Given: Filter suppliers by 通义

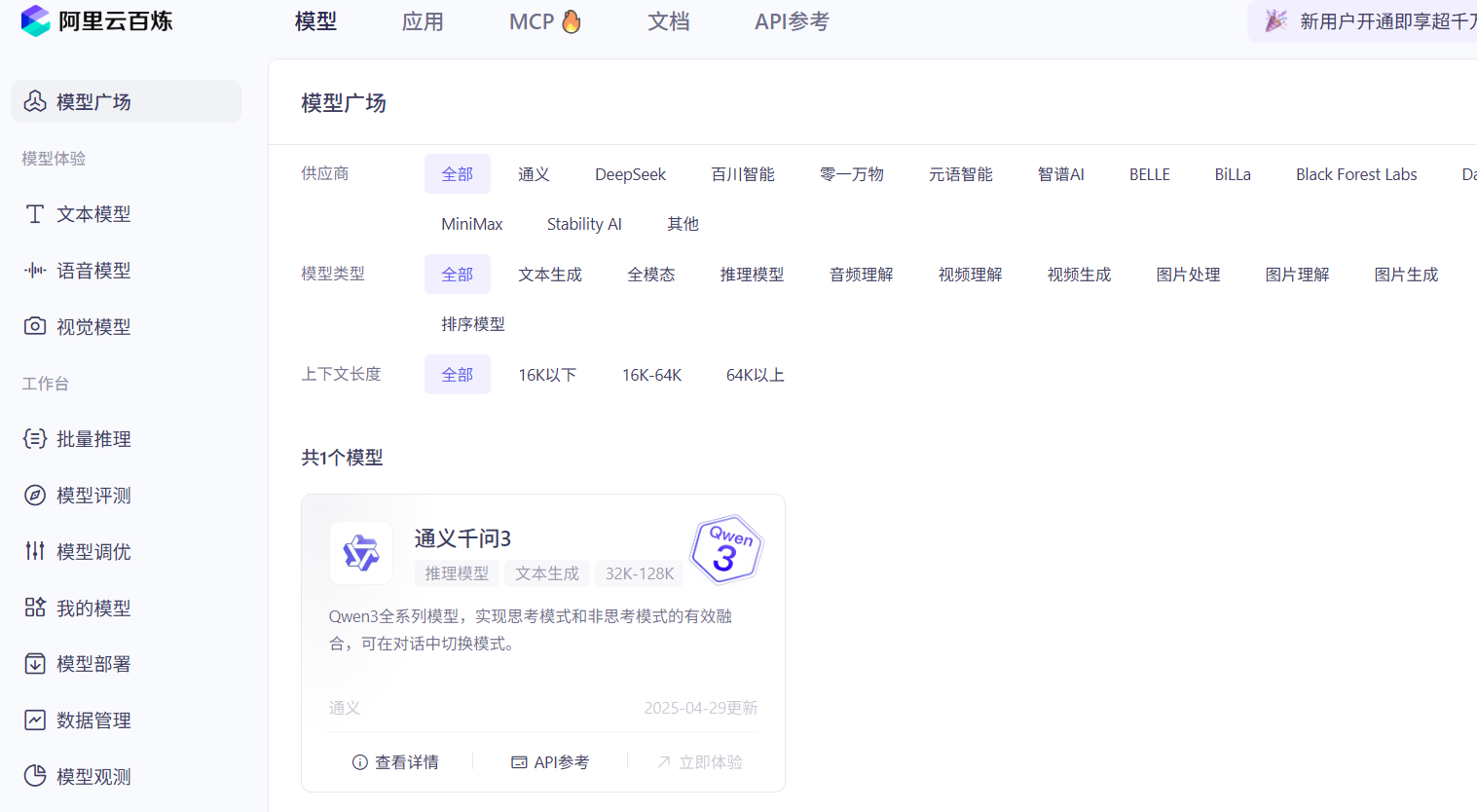Looking at the screenshot, I should [x=534, y=174].
